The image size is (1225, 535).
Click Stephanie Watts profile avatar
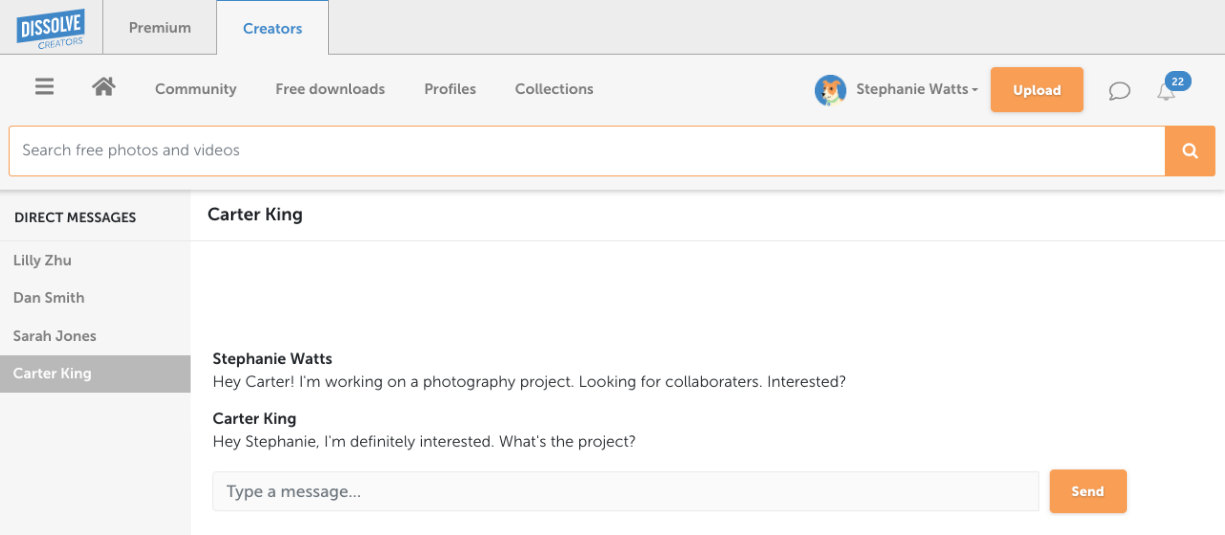click(830, 90)
